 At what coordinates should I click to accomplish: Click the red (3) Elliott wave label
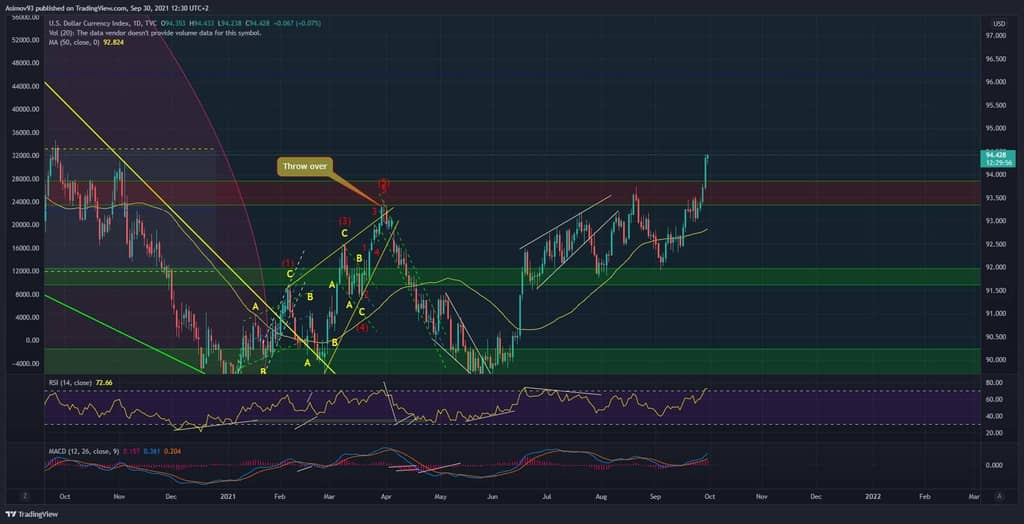[345, 221]
